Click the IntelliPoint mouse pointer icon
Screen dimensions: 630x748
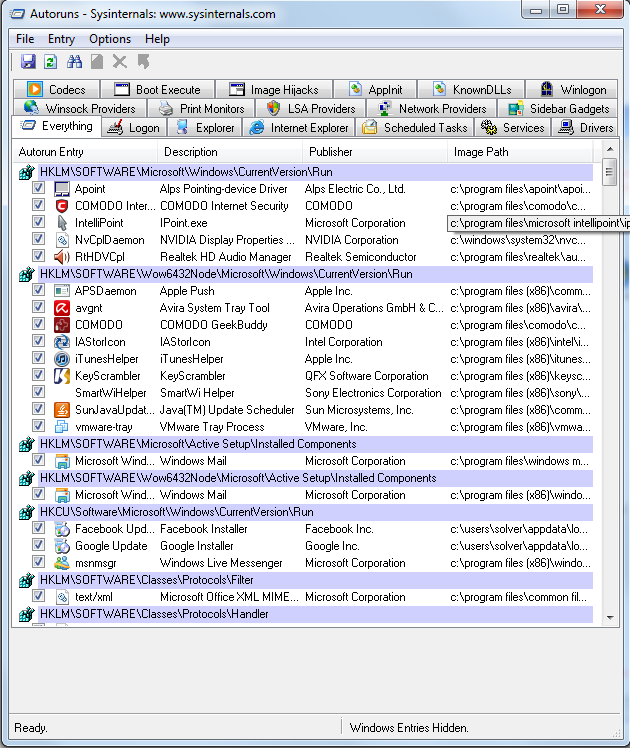tap(62, 223)
